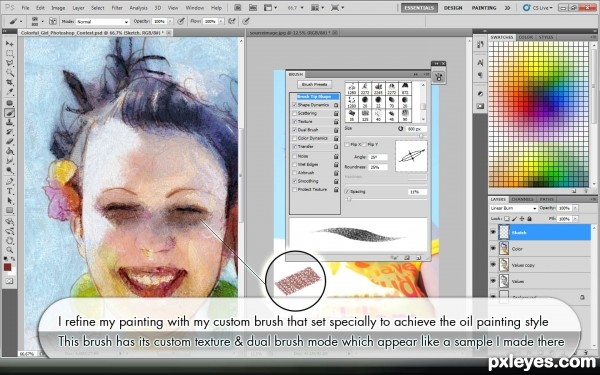
Task: Switch to the Design workspace
Action: click(453, 8)
